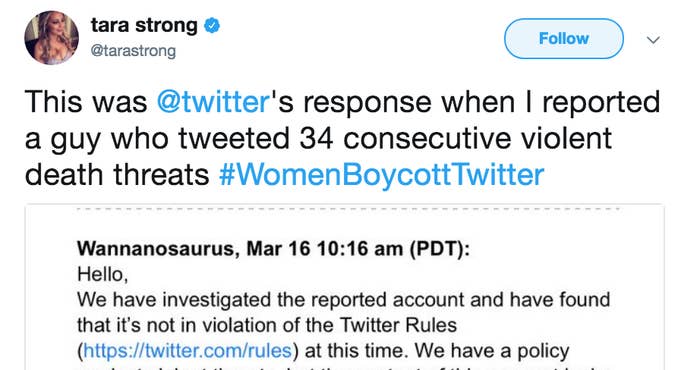The image size is (700, 370).
Task: Visit the @tarastrong handle link
Action: [133, 51]
